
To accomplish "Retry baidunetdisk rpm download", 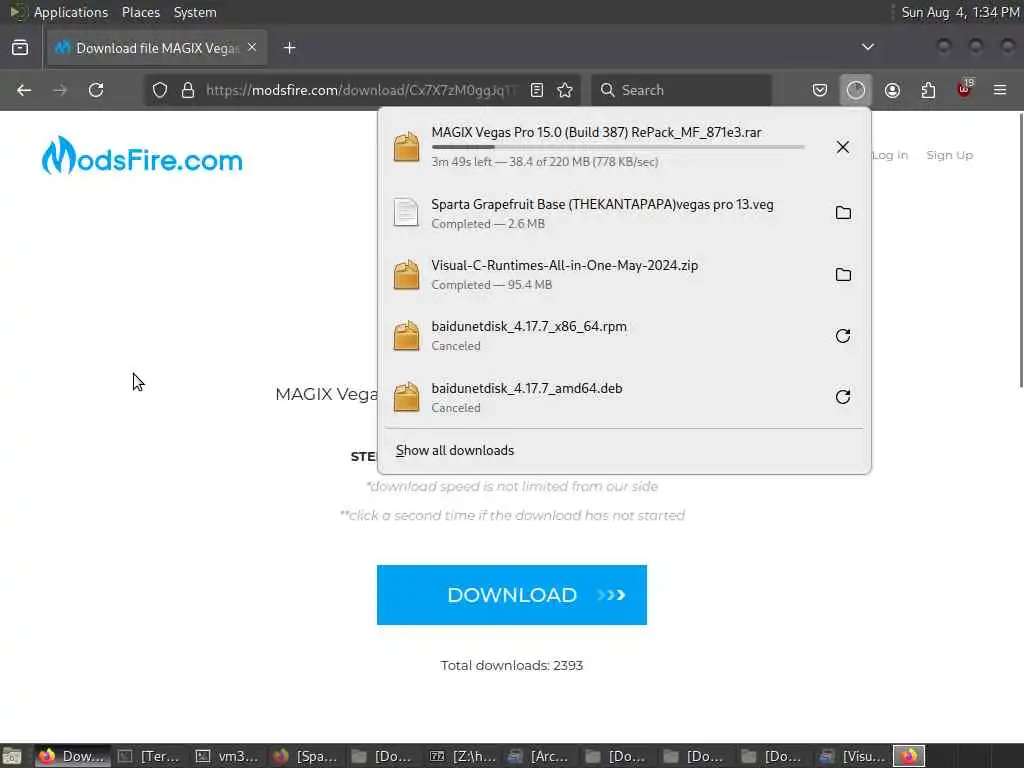I will pyautogui.click(x=843, y=336).
